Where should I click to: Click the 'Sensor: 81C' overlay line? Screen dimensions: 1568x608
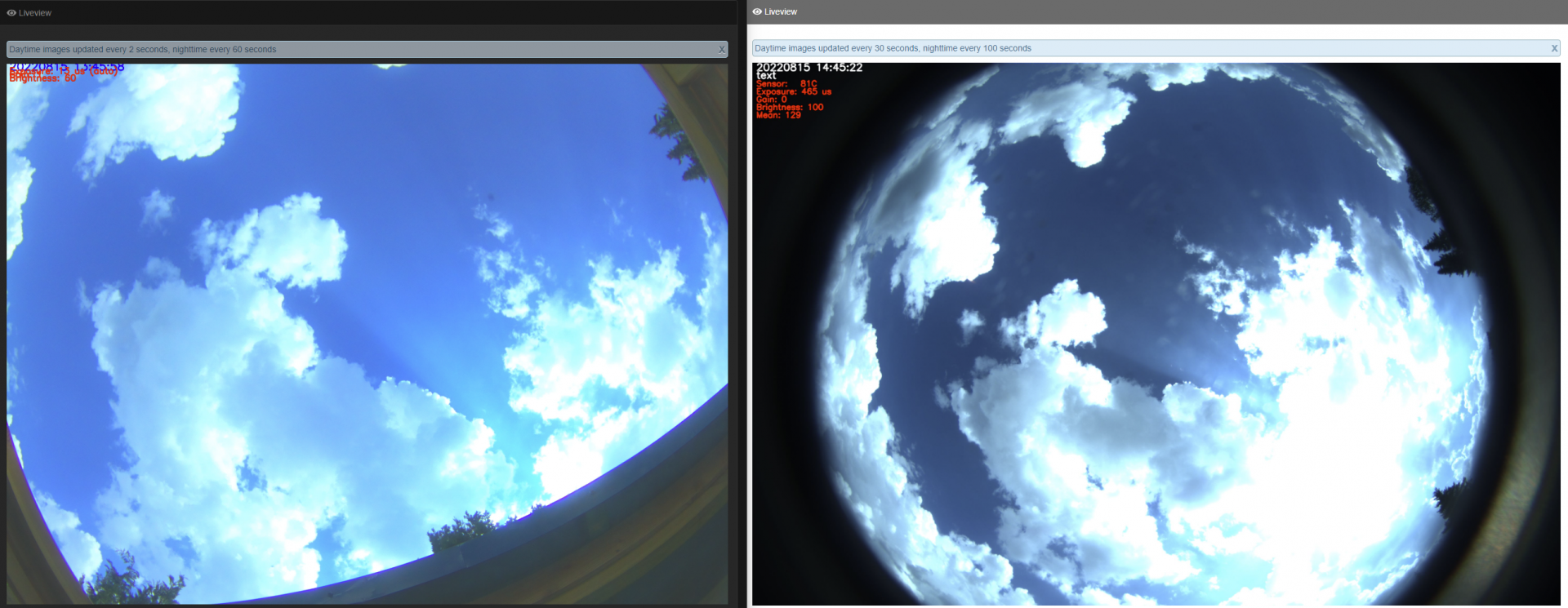[x=786, y=83]
